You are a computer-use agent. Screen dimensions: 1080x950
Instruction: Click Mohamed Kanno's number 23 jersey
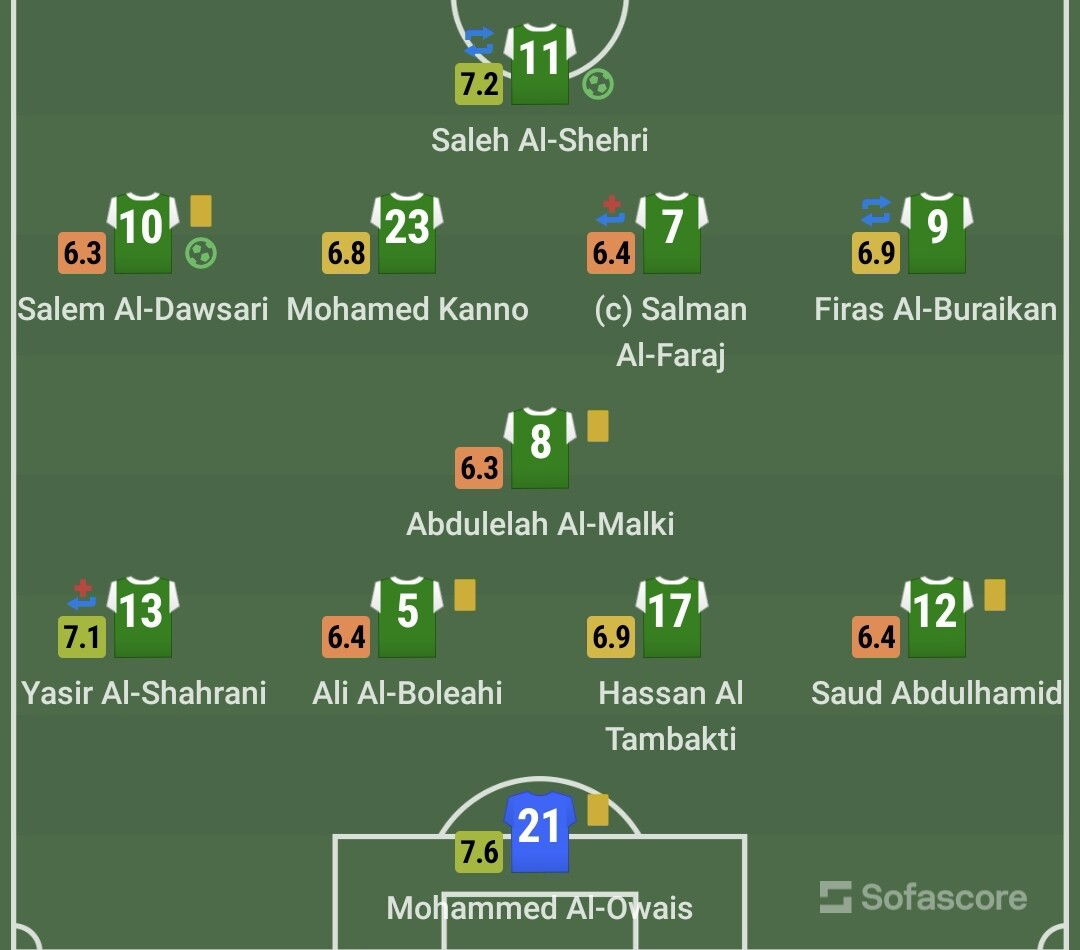(408, 233)
